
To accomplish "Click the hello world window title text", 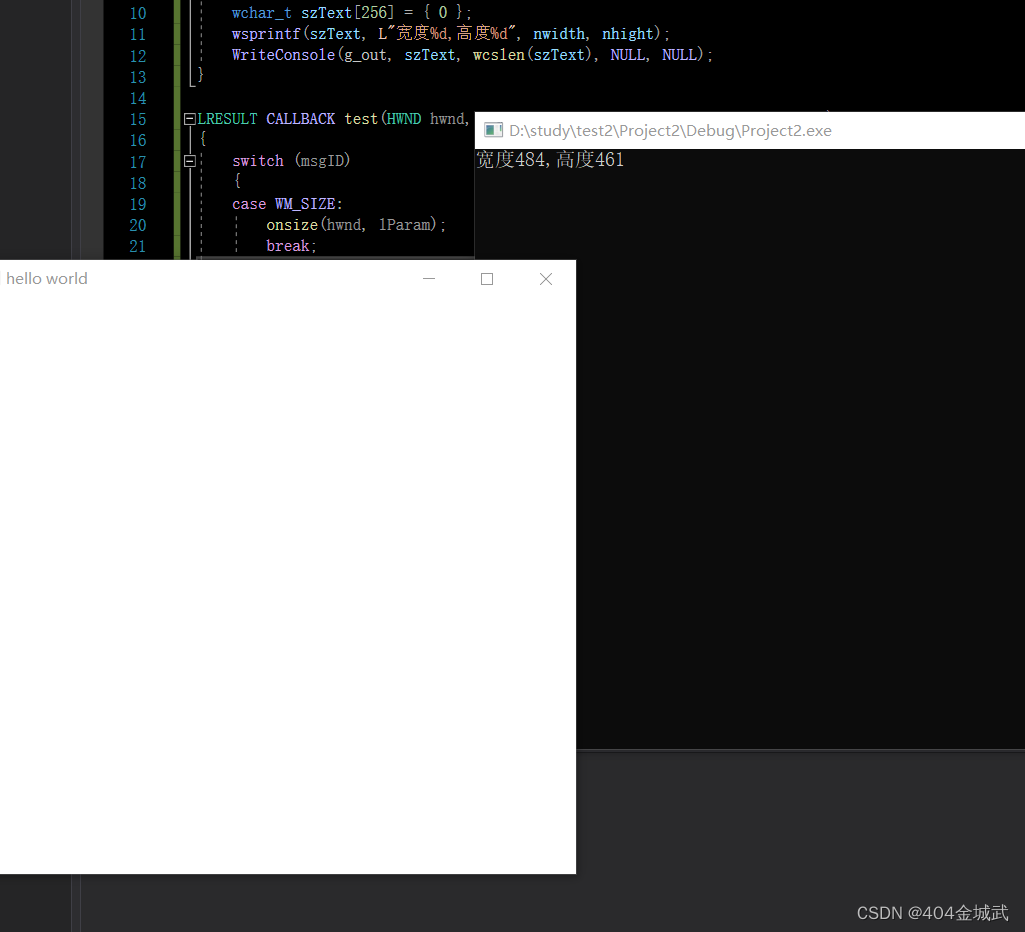I will (47, 279).
